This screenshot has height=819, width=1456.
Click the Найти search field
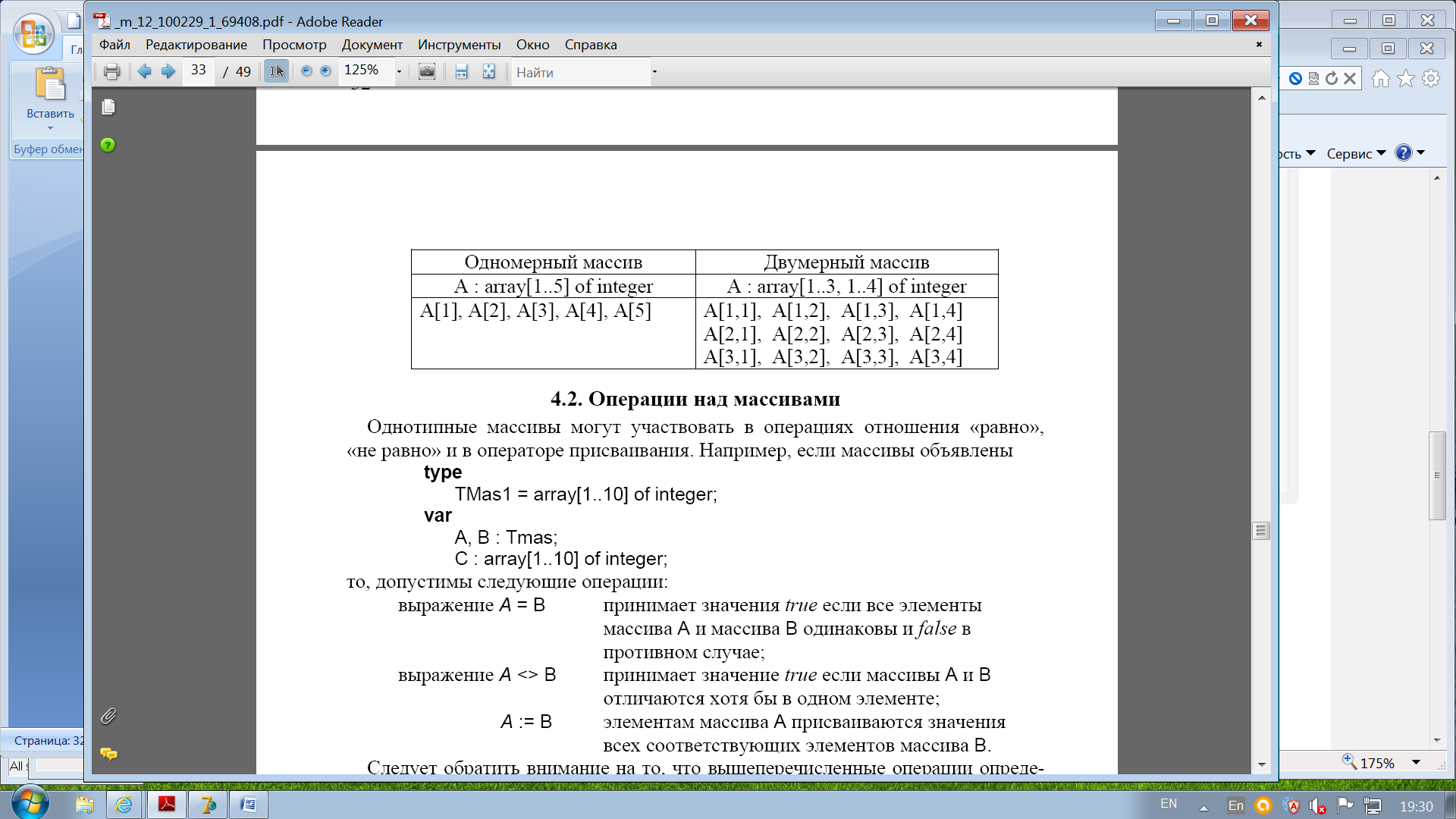[x=580, y=72]
